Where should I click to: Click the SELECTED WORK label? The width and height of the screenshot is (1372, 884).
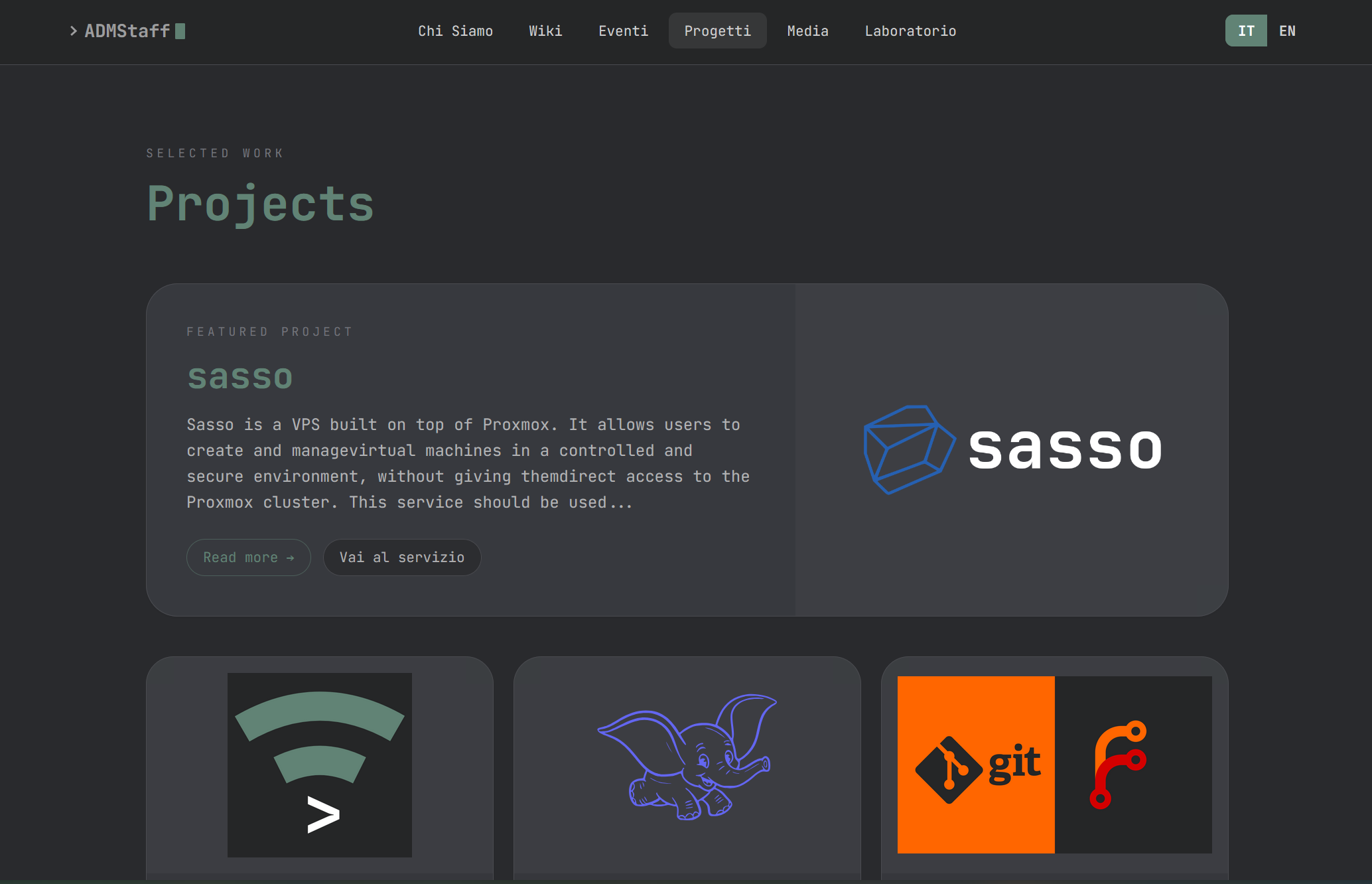[215, 153]
